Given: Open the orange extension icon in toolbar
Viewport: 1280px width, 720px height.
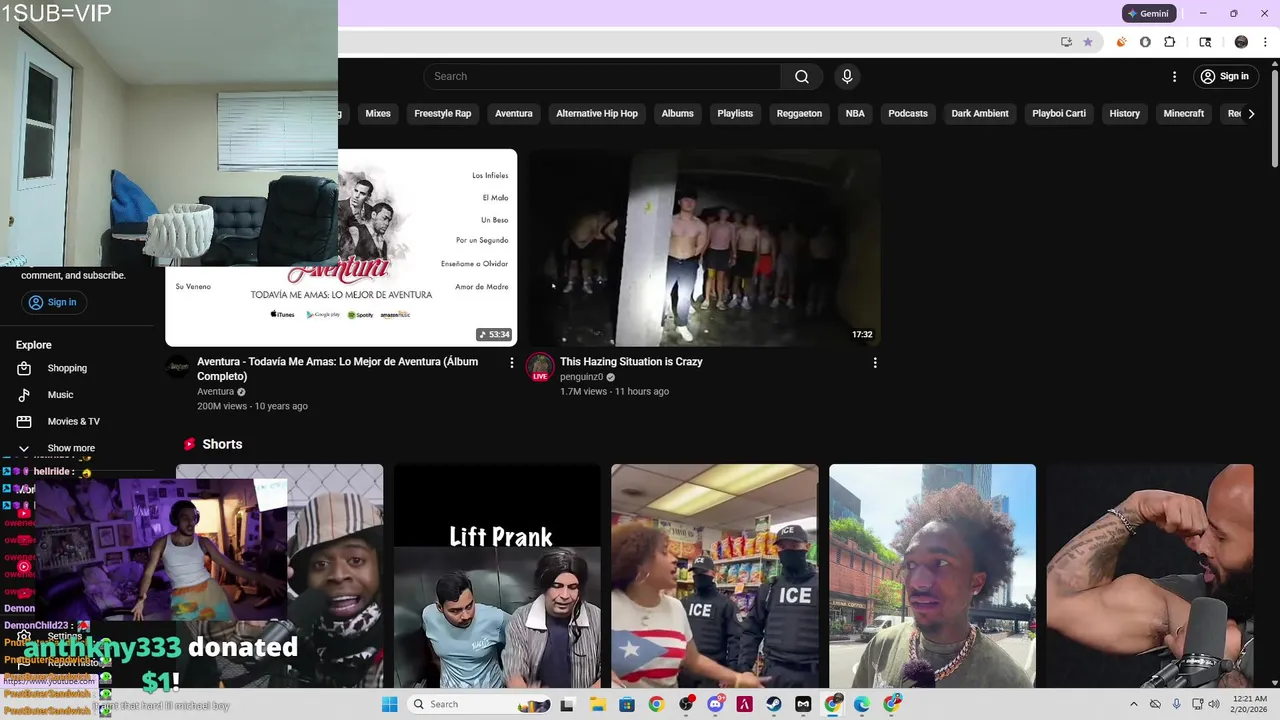Looking at the screenshot, I should (1121, 42).
